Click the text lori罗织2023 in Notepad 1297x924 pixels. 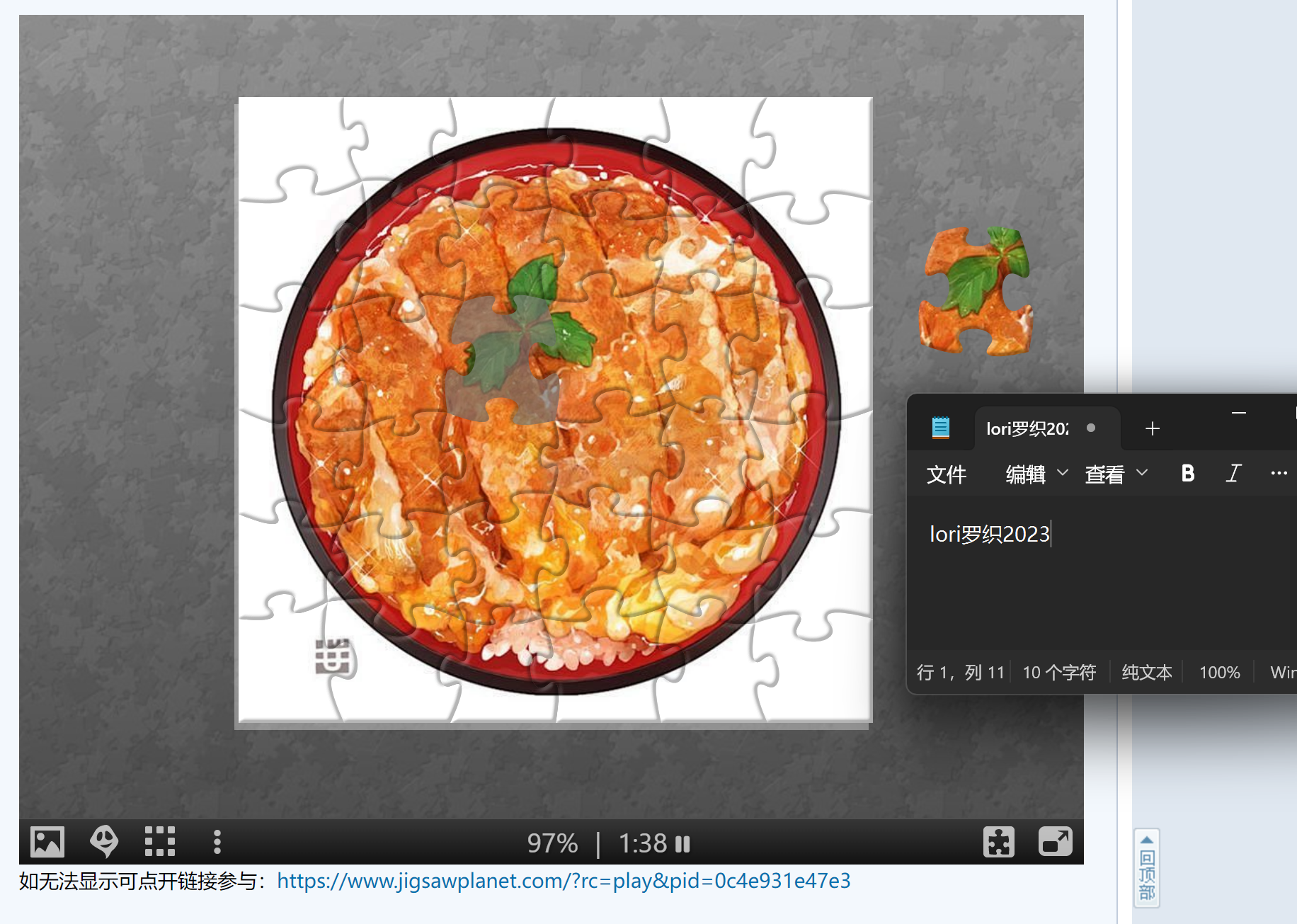[x=989, y=534]
